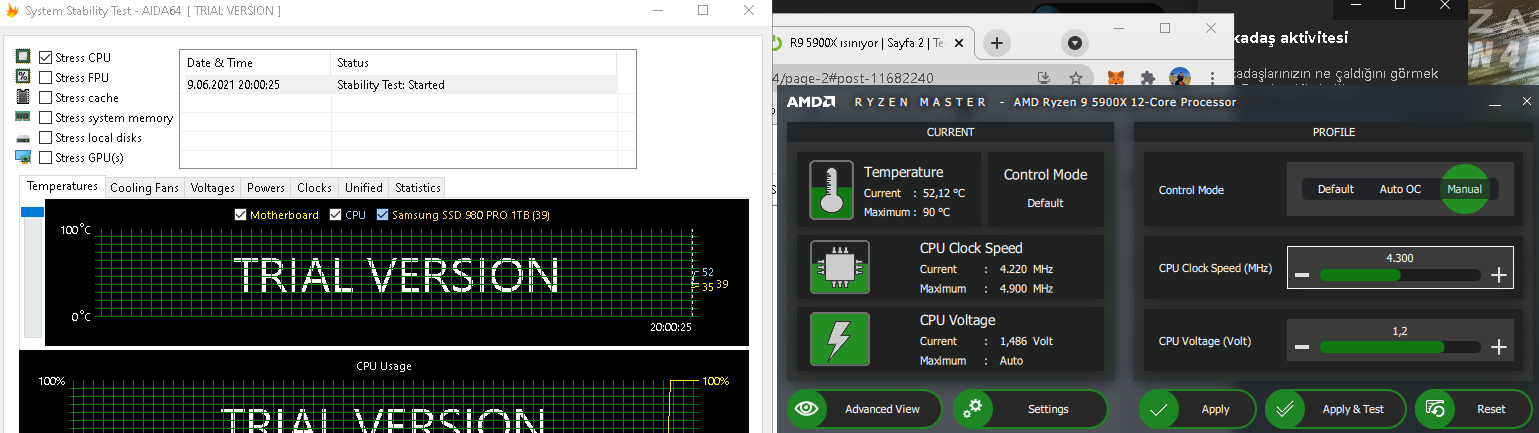Image resolution: width=1539 pixels, height=433 pixels.
Task: Enable the Stress GPU(s) checkbox
Action: pos(45,157)
